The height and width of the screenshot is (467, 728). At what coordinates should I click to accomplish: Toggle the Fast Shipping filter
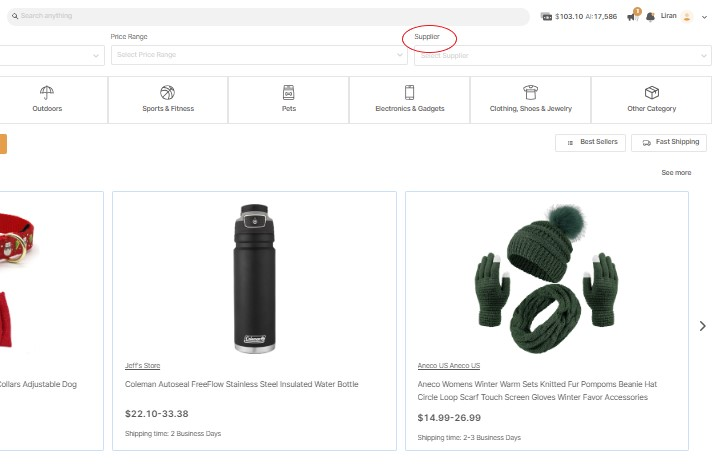pyautogui.click(x=669, y=143)
